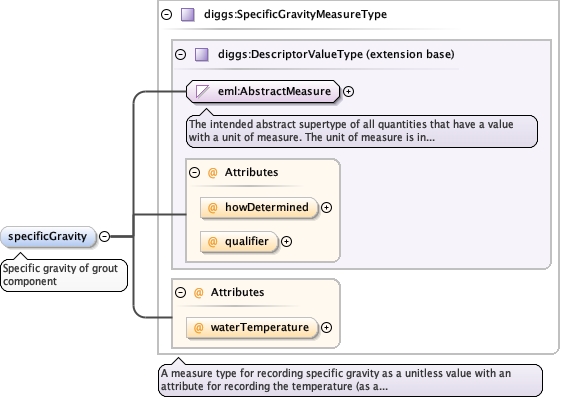This screenshot has height=400, width=561.
Task: Click the diggs:SpecificGravityMeasureType title text
Action: point(295,14)
